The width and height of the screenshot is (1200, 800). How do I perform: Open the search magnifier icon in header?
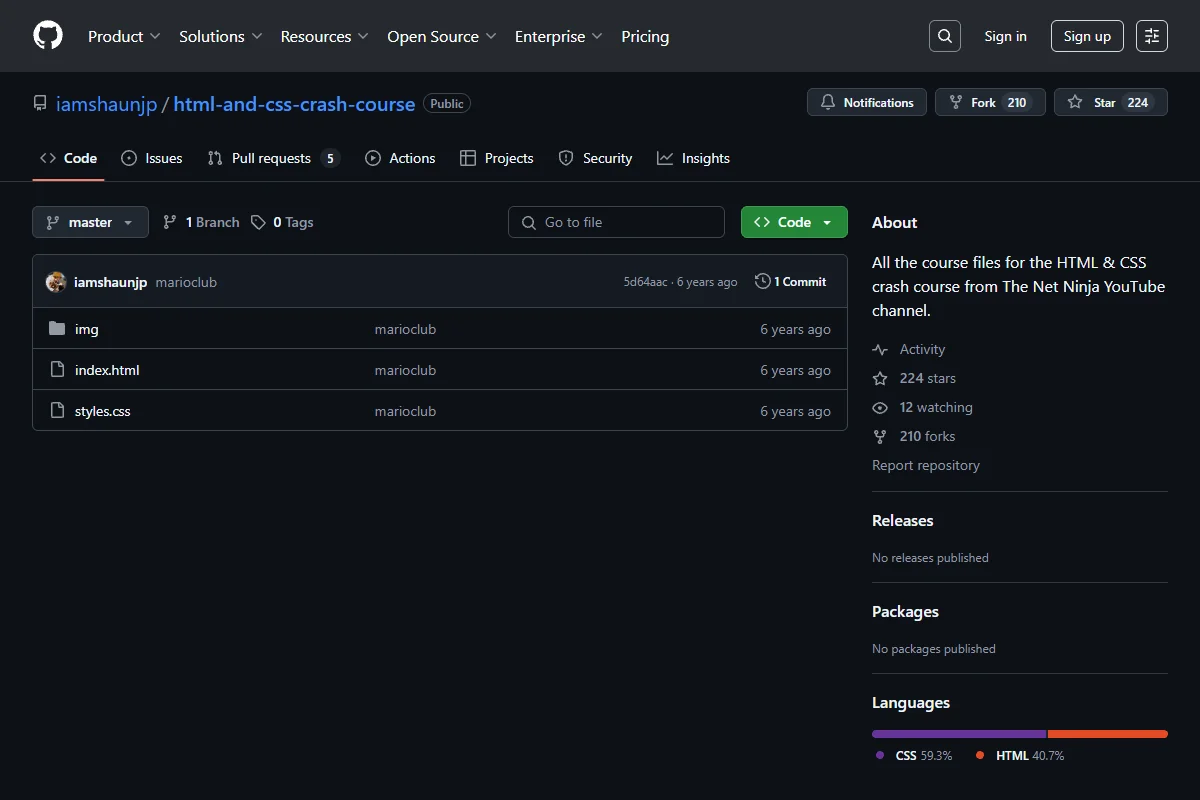945,36
